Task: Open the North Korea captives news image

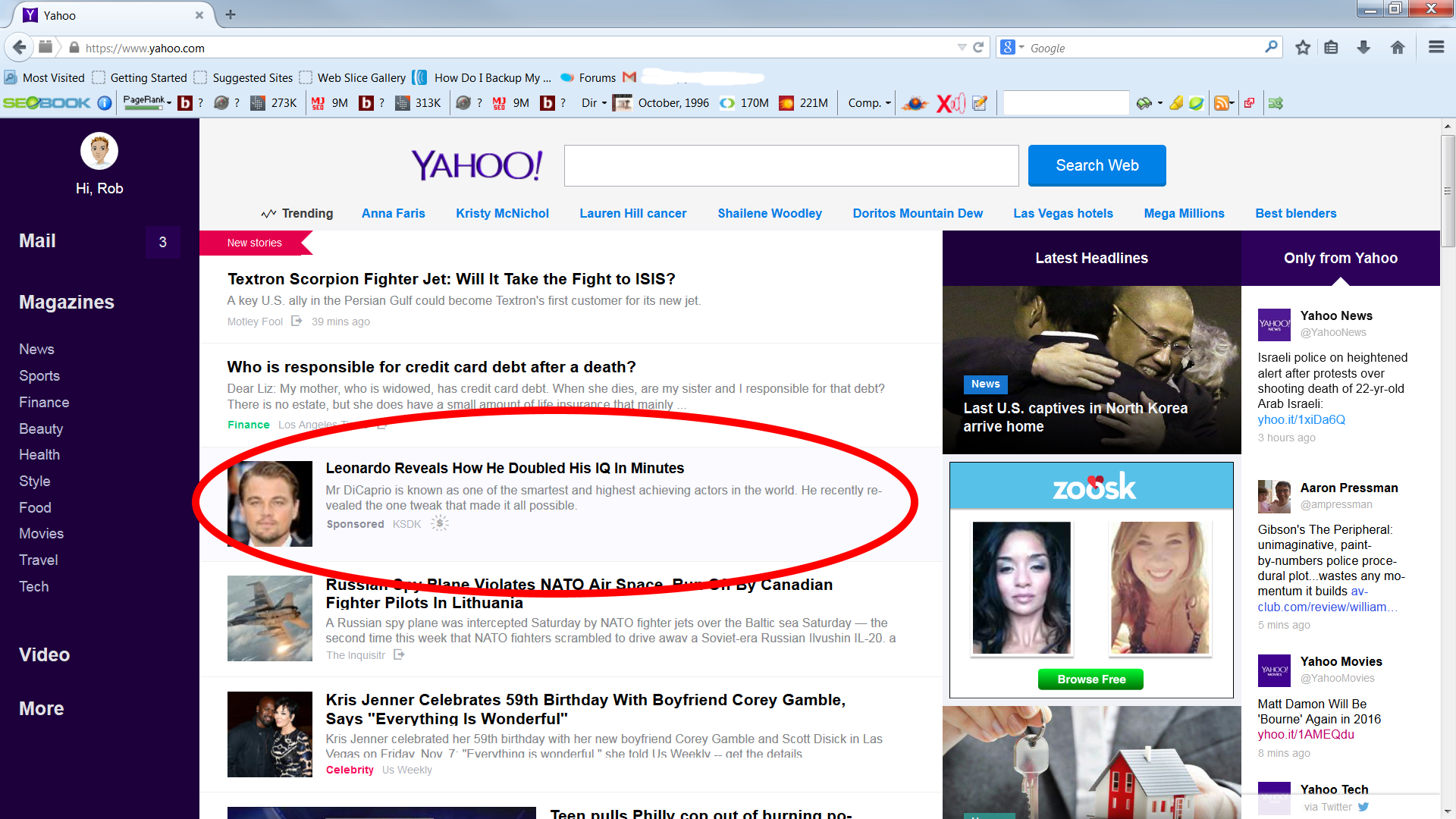Action: point(1091,369)
